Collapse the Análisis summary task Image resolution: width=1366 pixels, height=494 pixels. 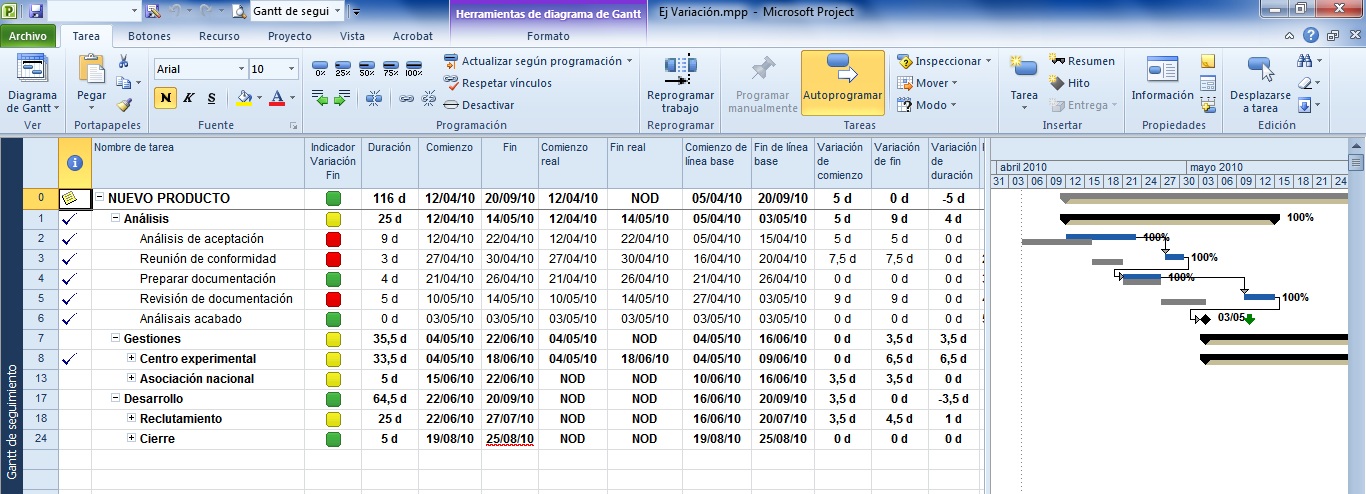pyautogui.click(x=116, y=218)
